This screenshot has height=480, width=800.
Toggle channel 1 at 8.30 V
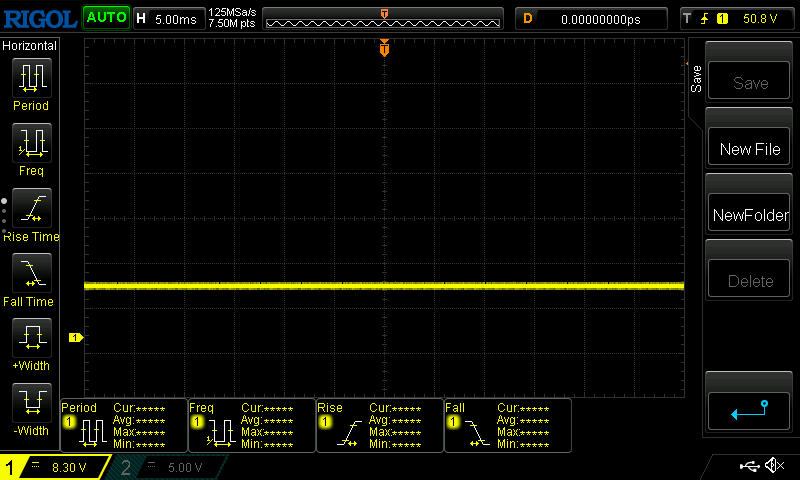pyautogui.click(x=55, y=467)
